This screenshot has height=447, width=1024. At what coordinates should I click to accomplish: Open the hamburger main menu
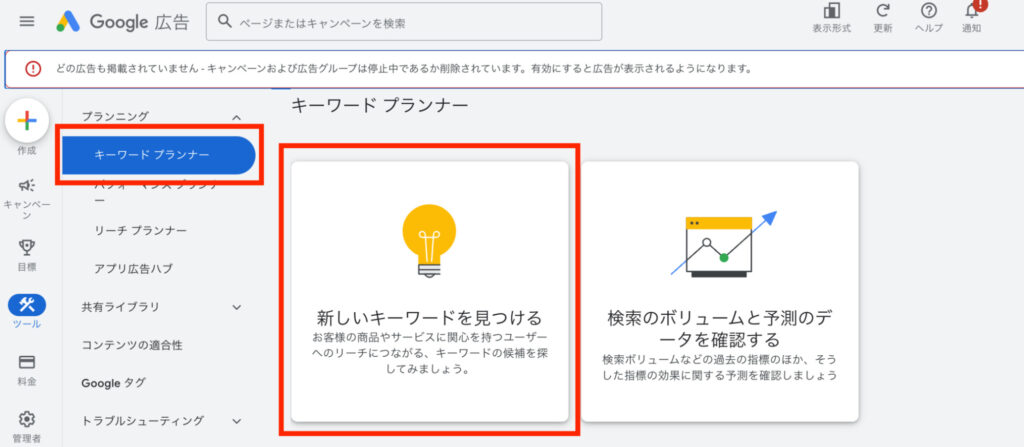[27, 22]
